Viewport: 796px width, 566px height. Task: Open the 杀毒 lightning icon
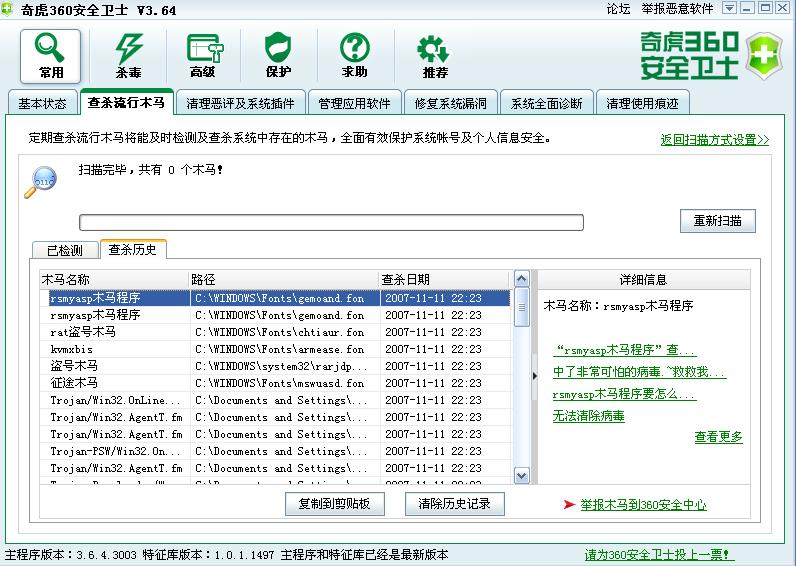pyautogui.click(x=128, y=56)
